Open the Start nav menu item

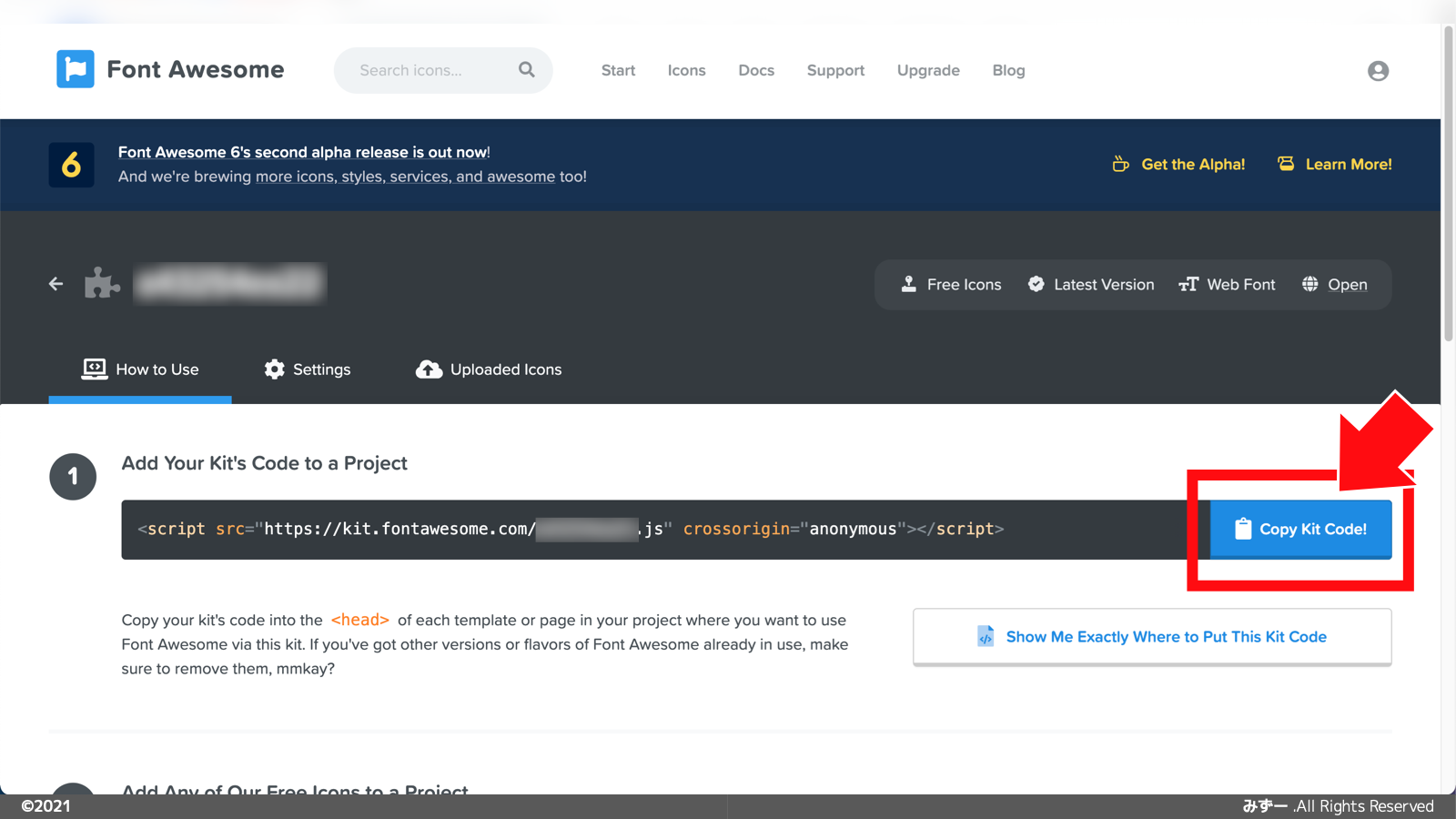click(618, 70)
